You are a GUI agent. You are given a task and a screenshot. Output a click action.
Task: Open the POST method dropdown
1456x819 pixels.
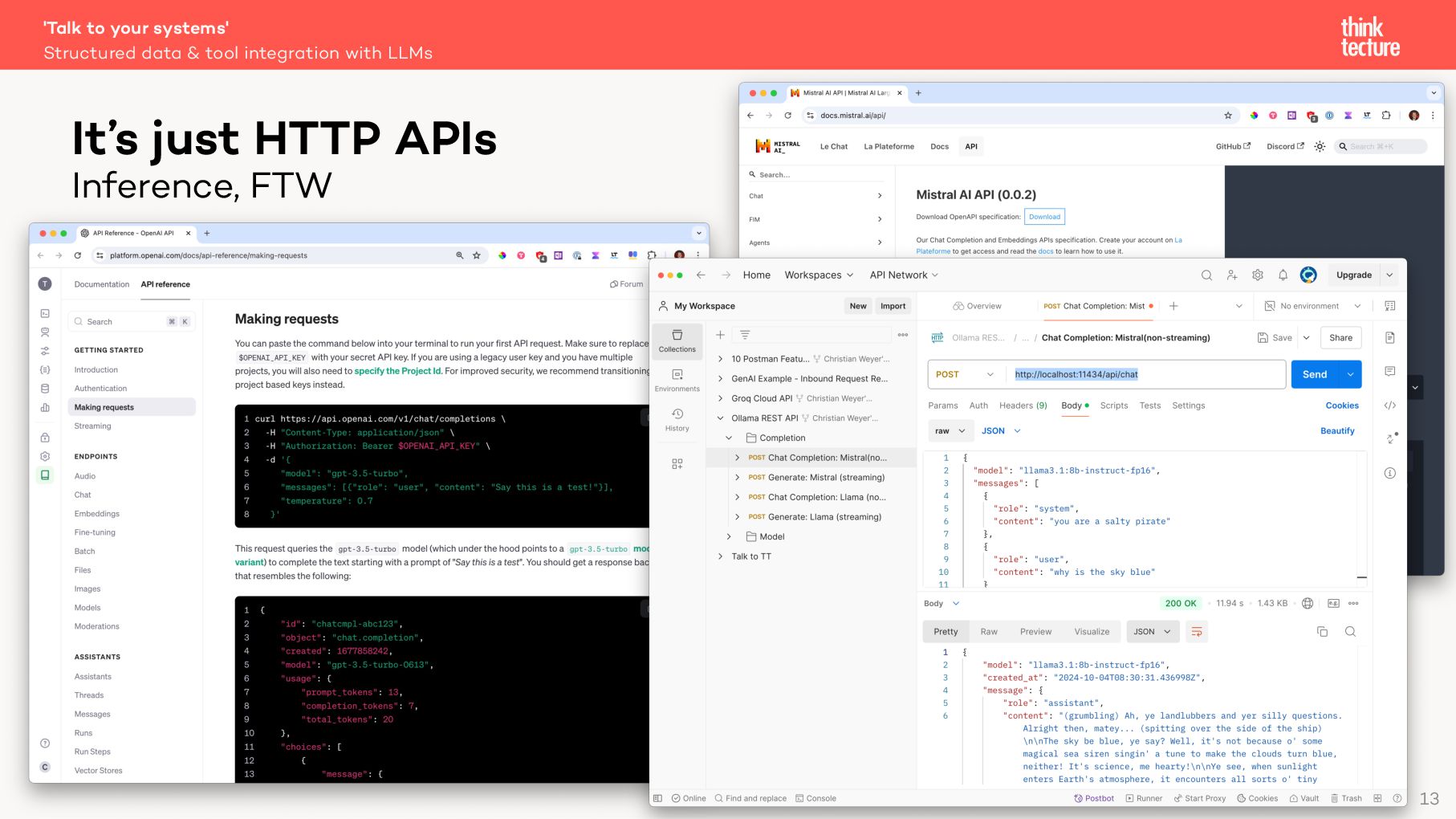tap(964, 374)
